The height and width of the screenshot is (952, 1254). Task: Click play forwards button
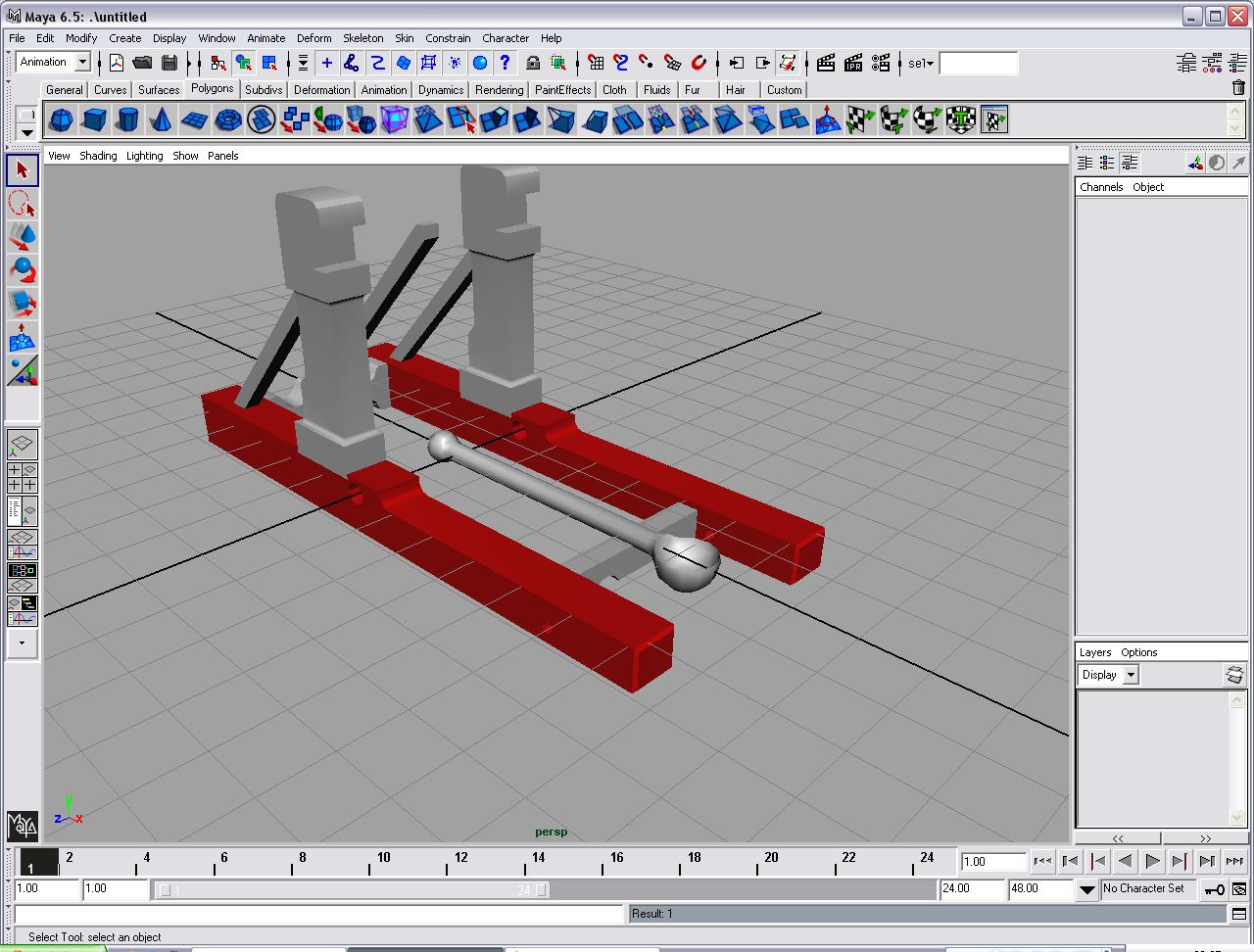click(x=1152, y=861)
